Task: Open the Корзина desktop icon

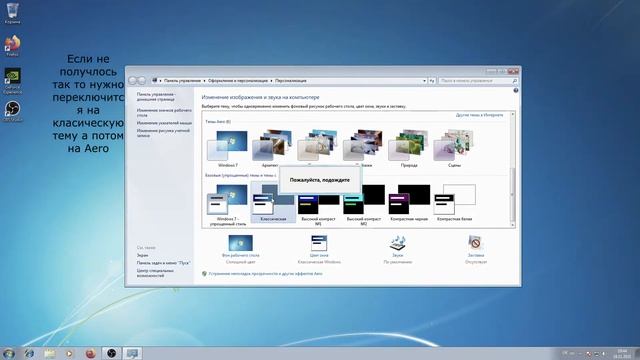Action: point(13,13)
